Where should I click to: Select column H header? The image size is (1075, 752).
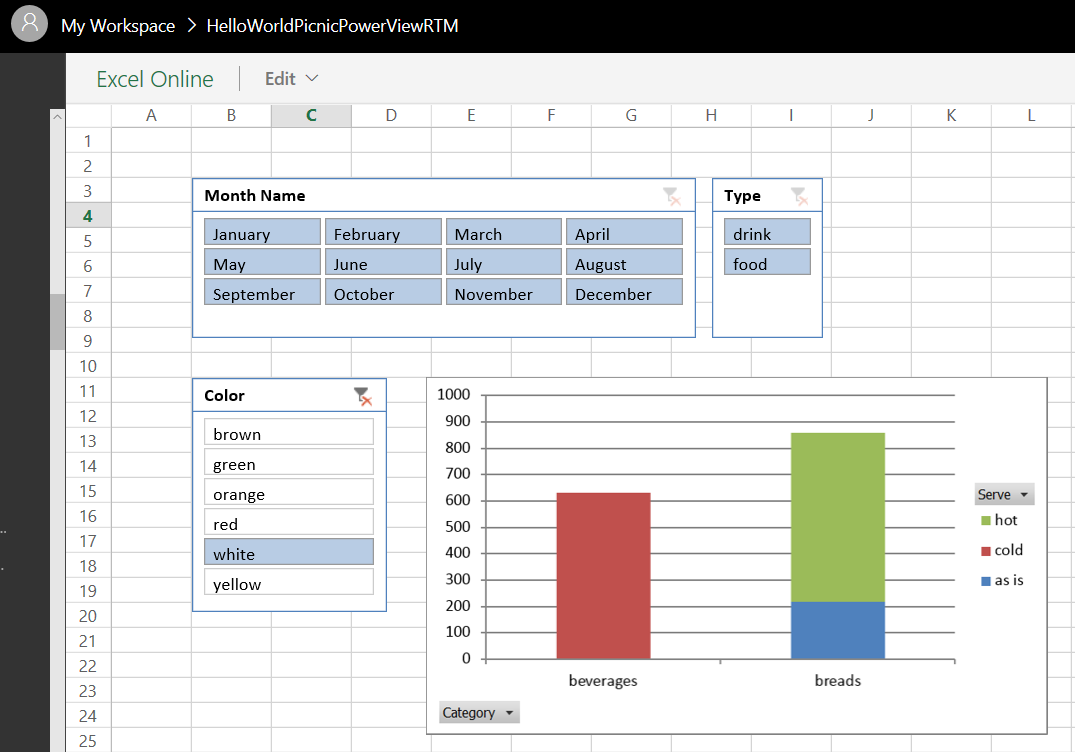coord(711,116)
